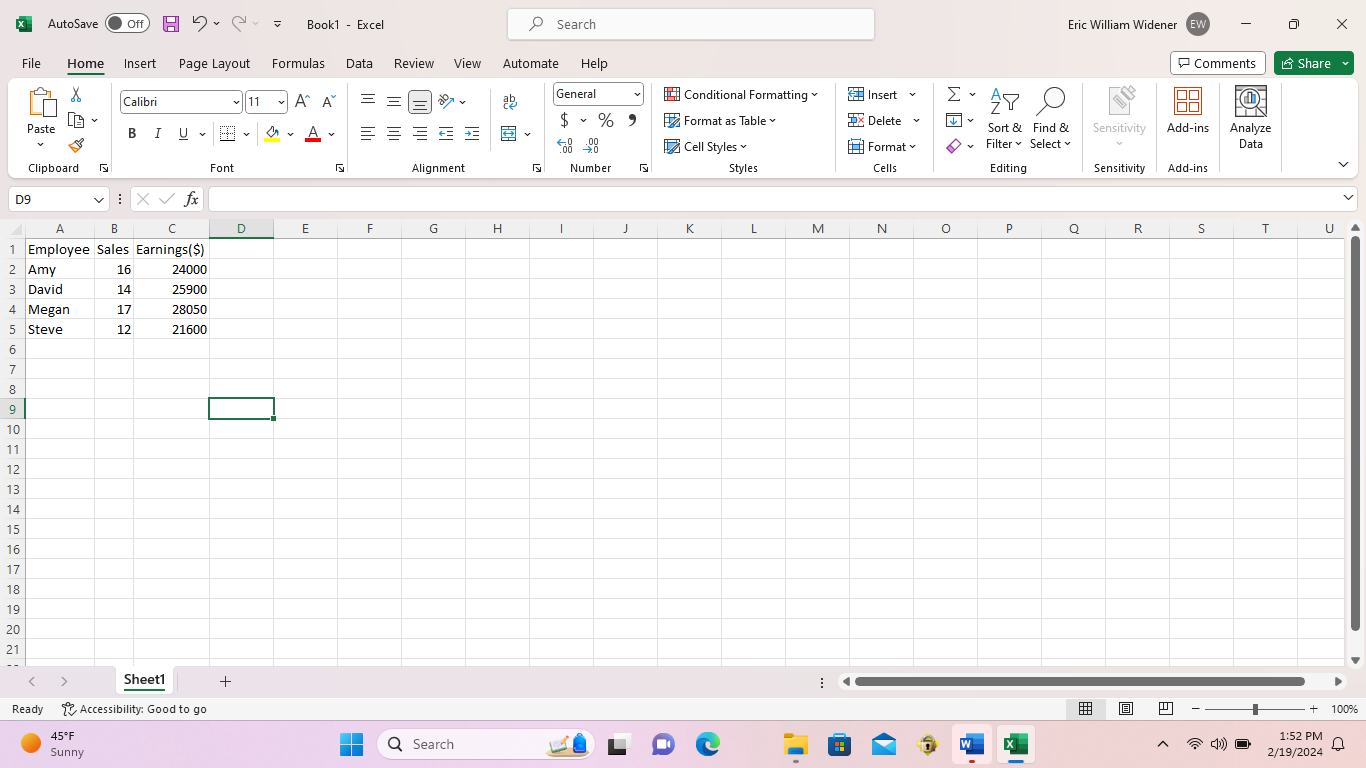Image resolution: width=1366 pixels, height=768 pixels.
Task: Click the Center horizontal alignment icon
Action: [x=394, y=133]
